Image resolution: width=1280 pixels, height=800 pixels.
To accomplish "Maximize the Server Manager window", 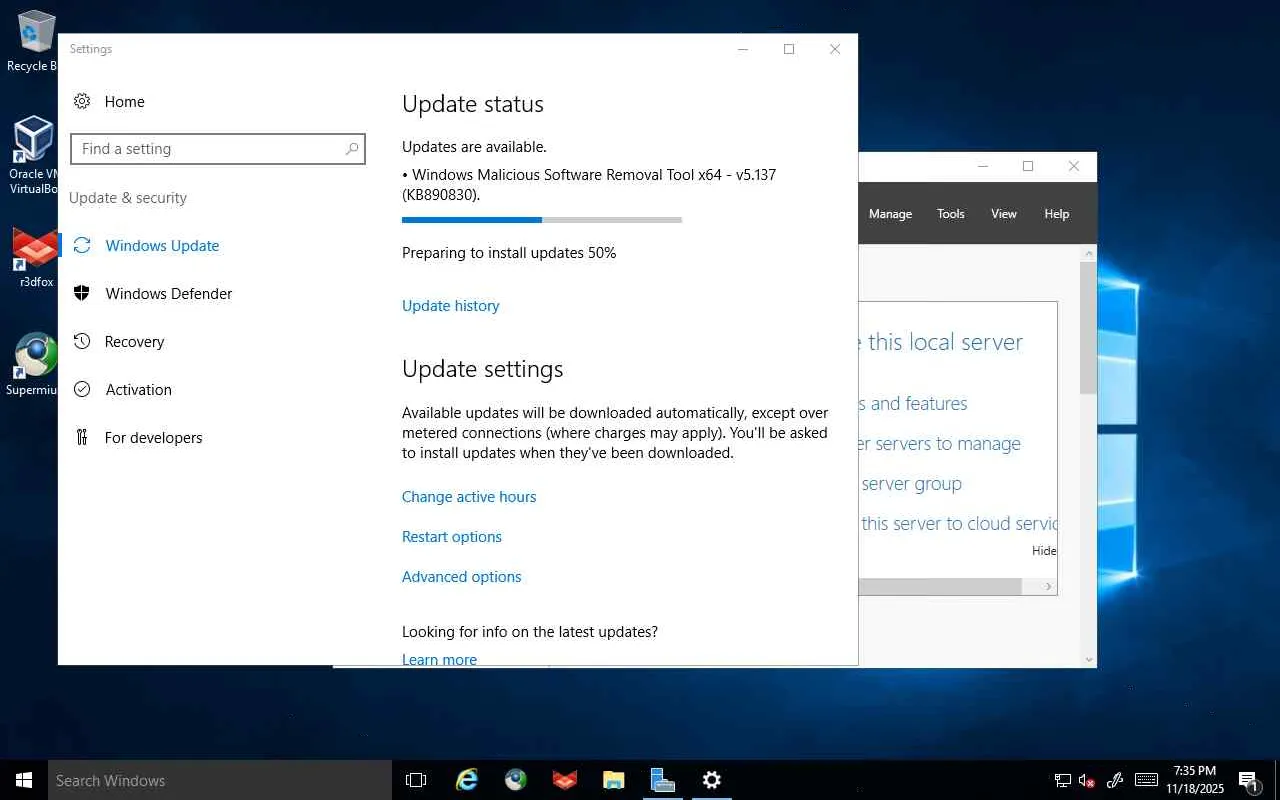I will tap(1028, 166).
